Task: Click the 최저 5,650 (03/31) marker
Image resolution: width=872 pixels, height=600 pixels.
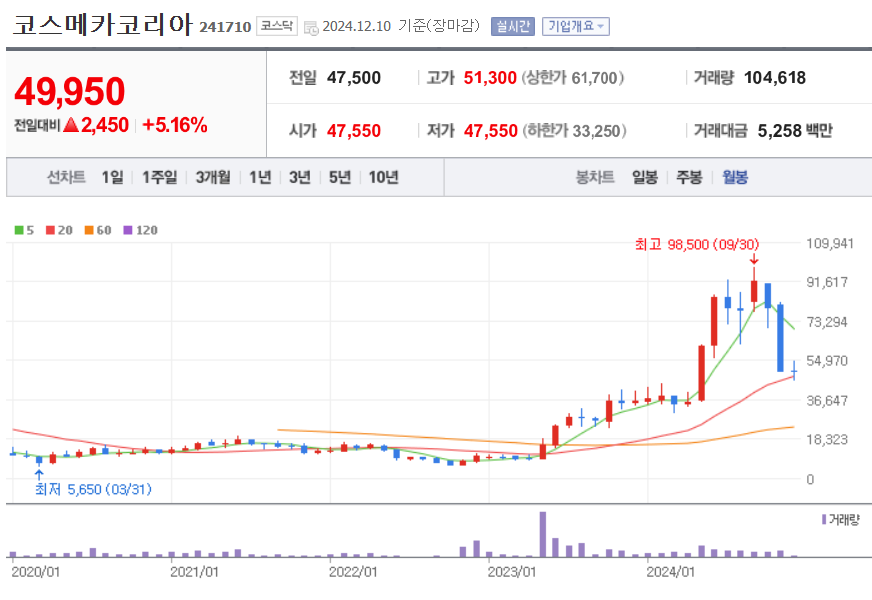Action: 93,489
